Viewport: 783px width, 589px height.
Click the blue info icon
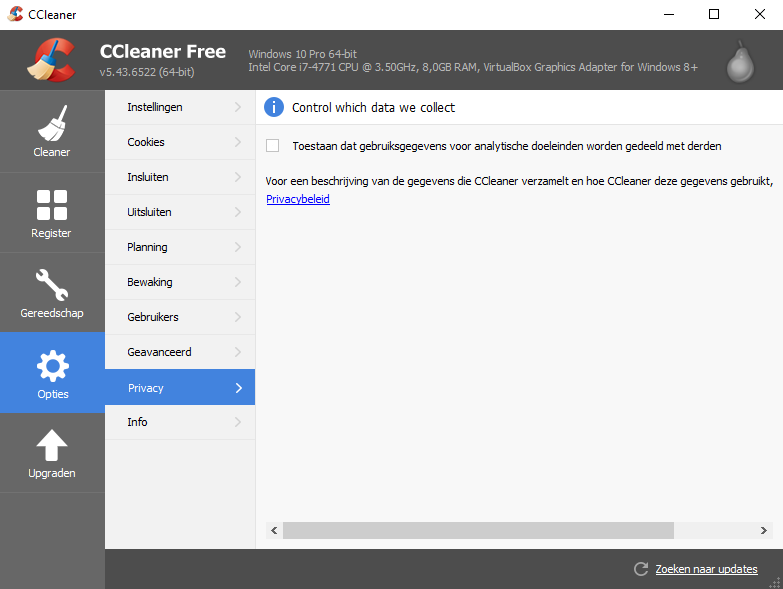274,107
